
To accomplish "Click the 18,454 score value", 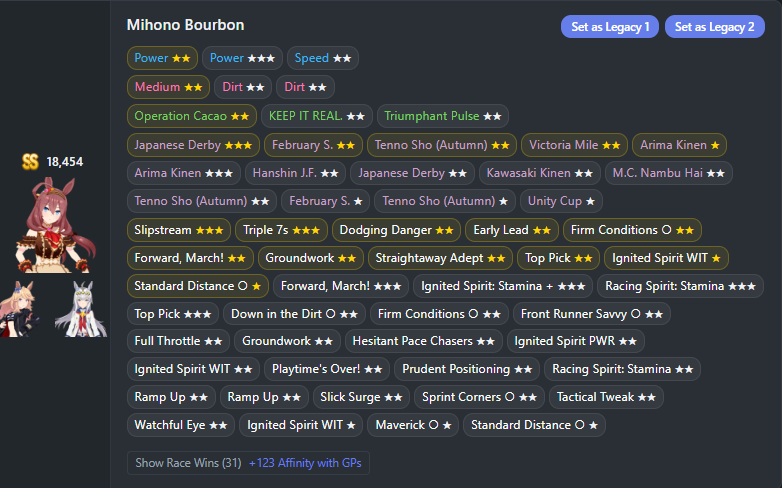I will click(65, 162).
